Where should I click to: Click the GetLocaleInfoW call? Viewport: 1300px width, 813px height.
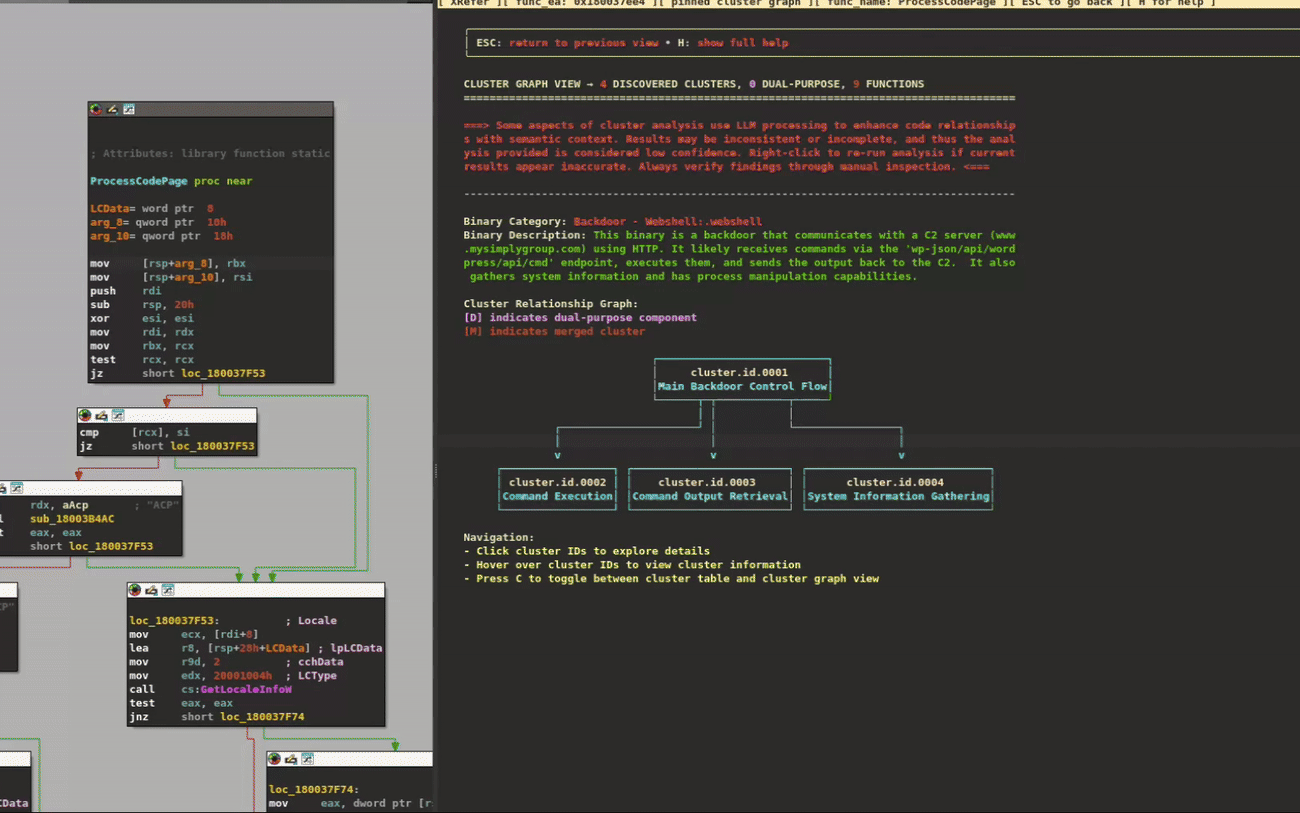pos(246,689)
